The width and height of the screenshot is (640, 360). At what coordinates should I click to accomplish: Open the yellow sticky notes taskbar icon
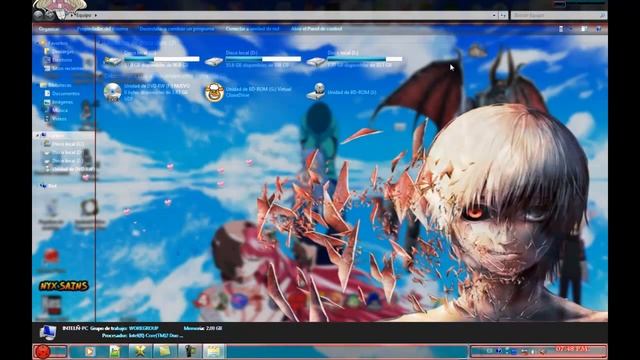(x=165, y=351)
